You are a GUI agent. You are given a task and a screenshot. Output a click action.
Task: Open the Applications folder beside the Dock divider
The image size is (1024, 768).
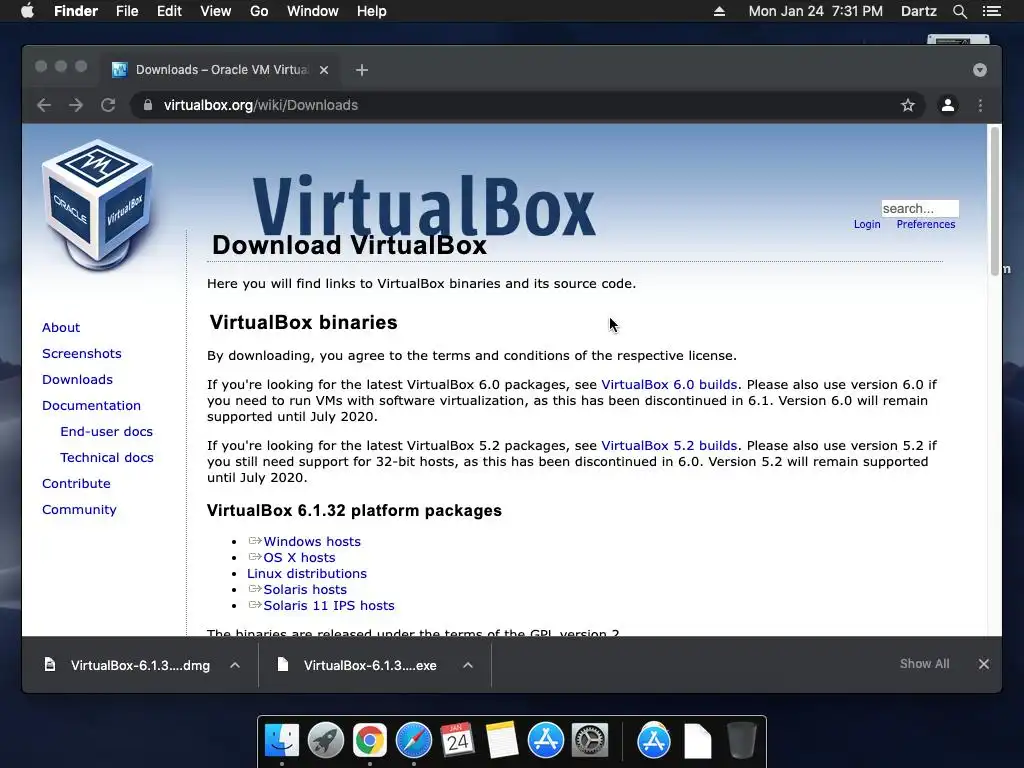click(654, 741)
